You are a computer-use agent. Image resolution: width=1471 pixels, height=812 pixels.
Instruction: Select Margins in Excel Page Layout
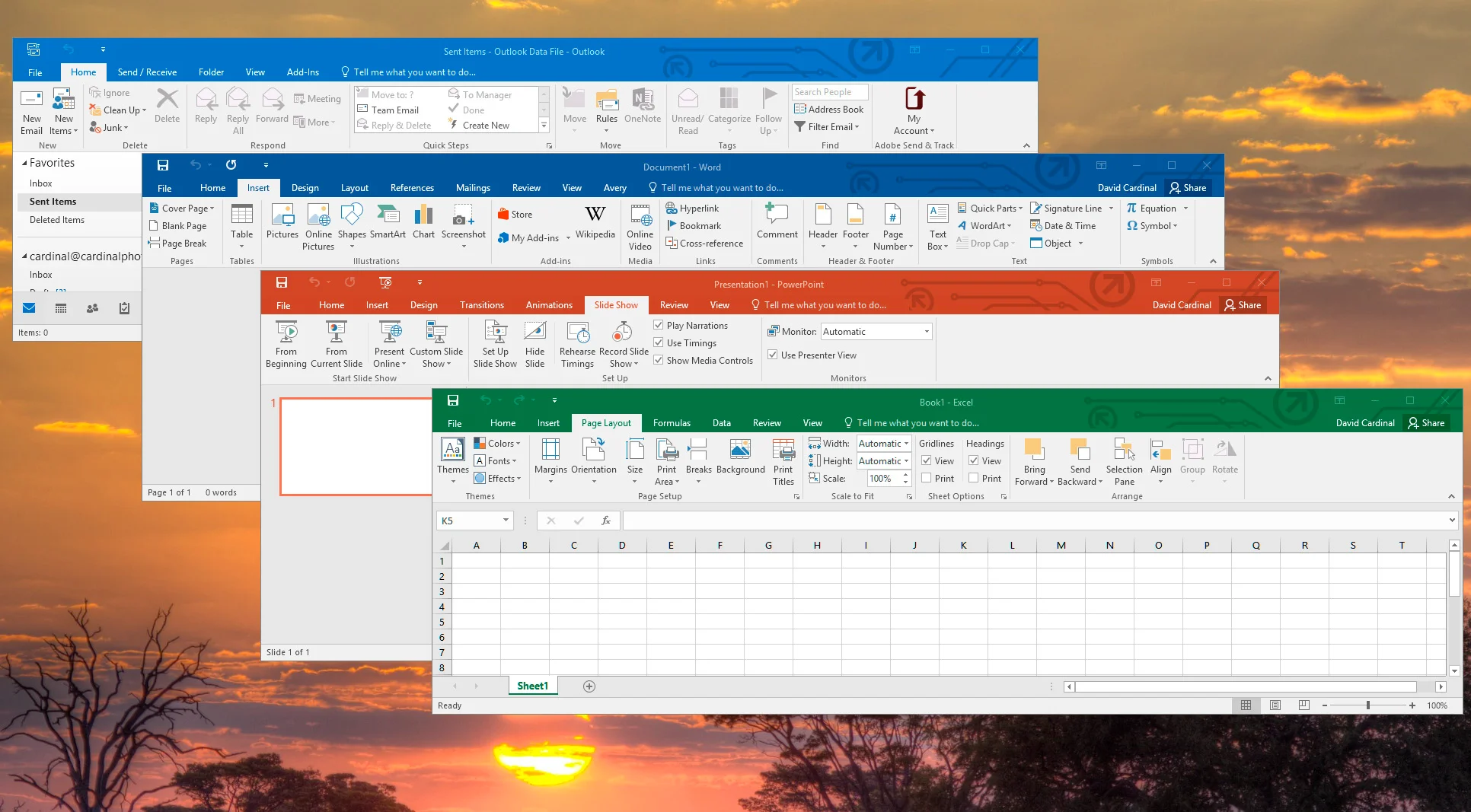coord(550,460)
